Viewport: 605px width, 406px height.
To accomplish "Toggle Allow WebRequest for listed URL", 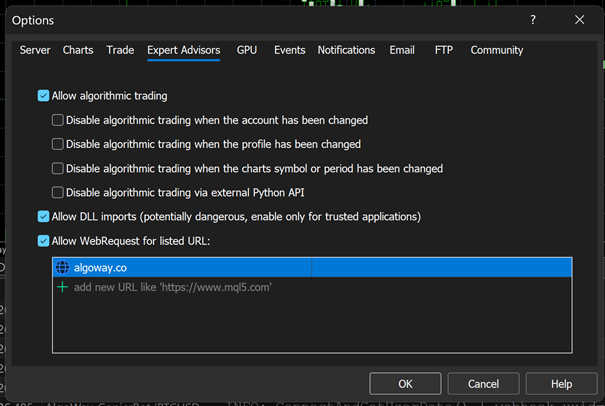I will click(x=43, y=241).
